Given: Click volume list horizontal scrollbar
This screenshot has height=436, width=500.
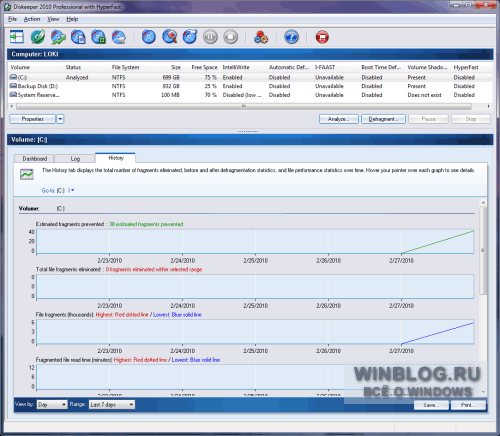Looking at the screenshot, I should click(244, 106).
